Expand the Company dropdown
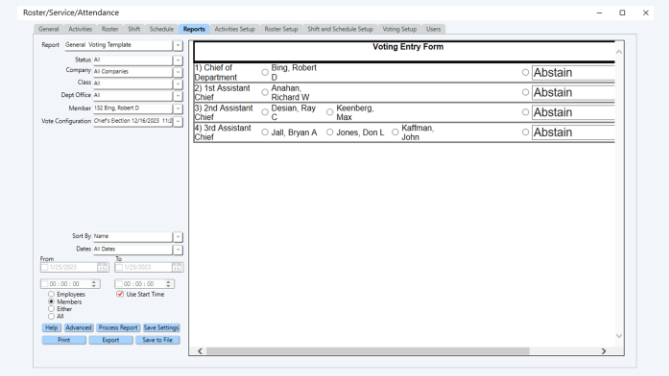669x376 pixels. 178,72
